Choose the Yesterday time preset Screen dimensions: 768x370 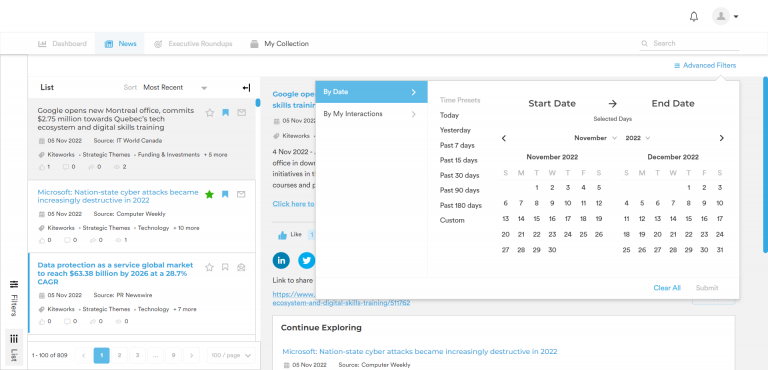[455, 130]
